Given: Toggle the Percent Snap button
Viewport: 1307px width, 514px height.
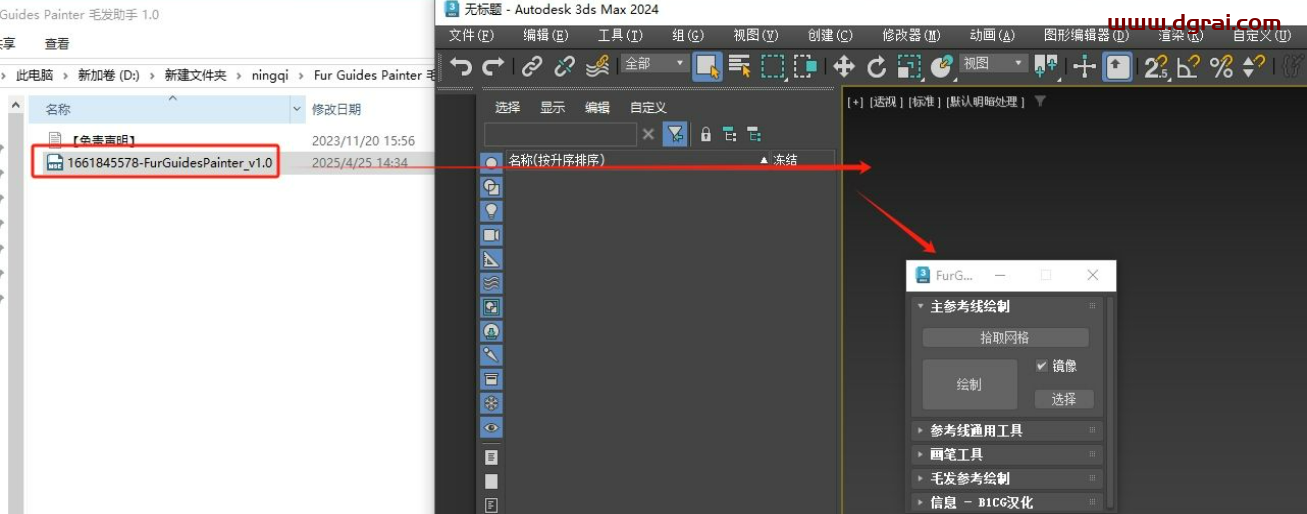Looking at the screenshot, I should tap(1222, 67).
